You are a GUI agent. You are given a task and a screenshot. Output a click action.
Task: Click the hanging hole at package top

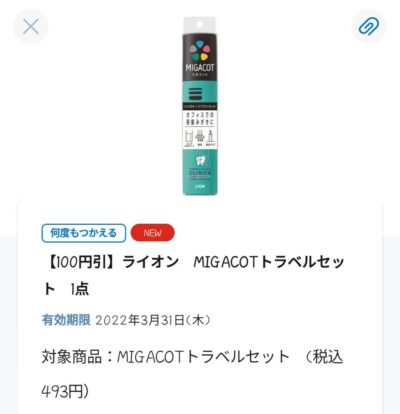click(x=199, y=25)
